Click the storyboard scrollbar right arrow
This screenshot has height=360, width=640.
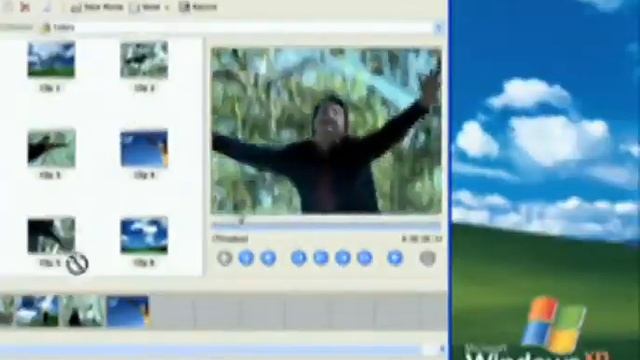[442, 350]
